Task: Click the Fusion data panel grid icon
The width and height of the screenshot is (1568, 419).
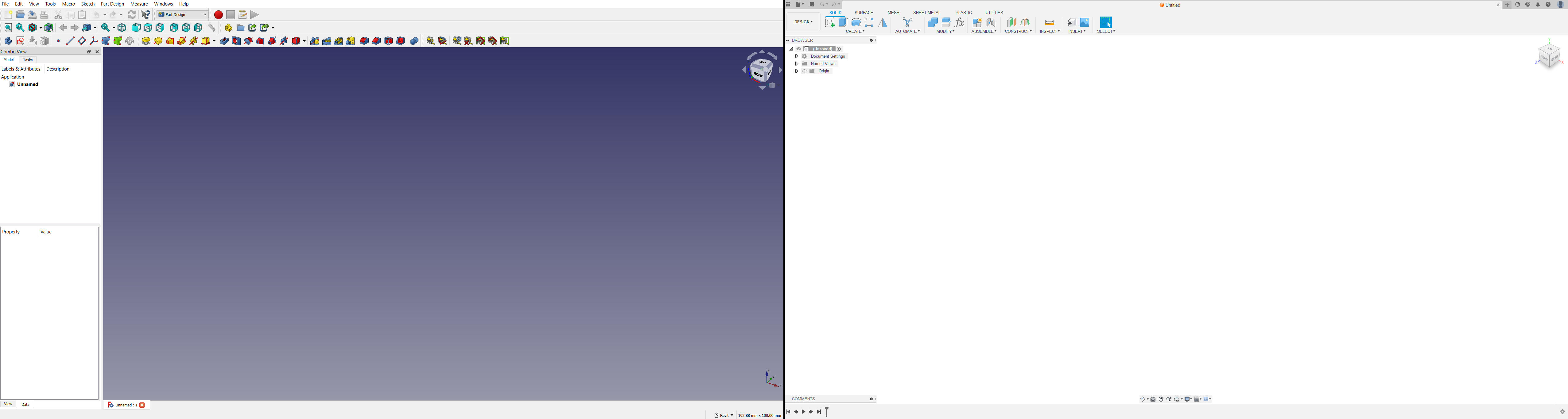Action: tap(788, 5)
